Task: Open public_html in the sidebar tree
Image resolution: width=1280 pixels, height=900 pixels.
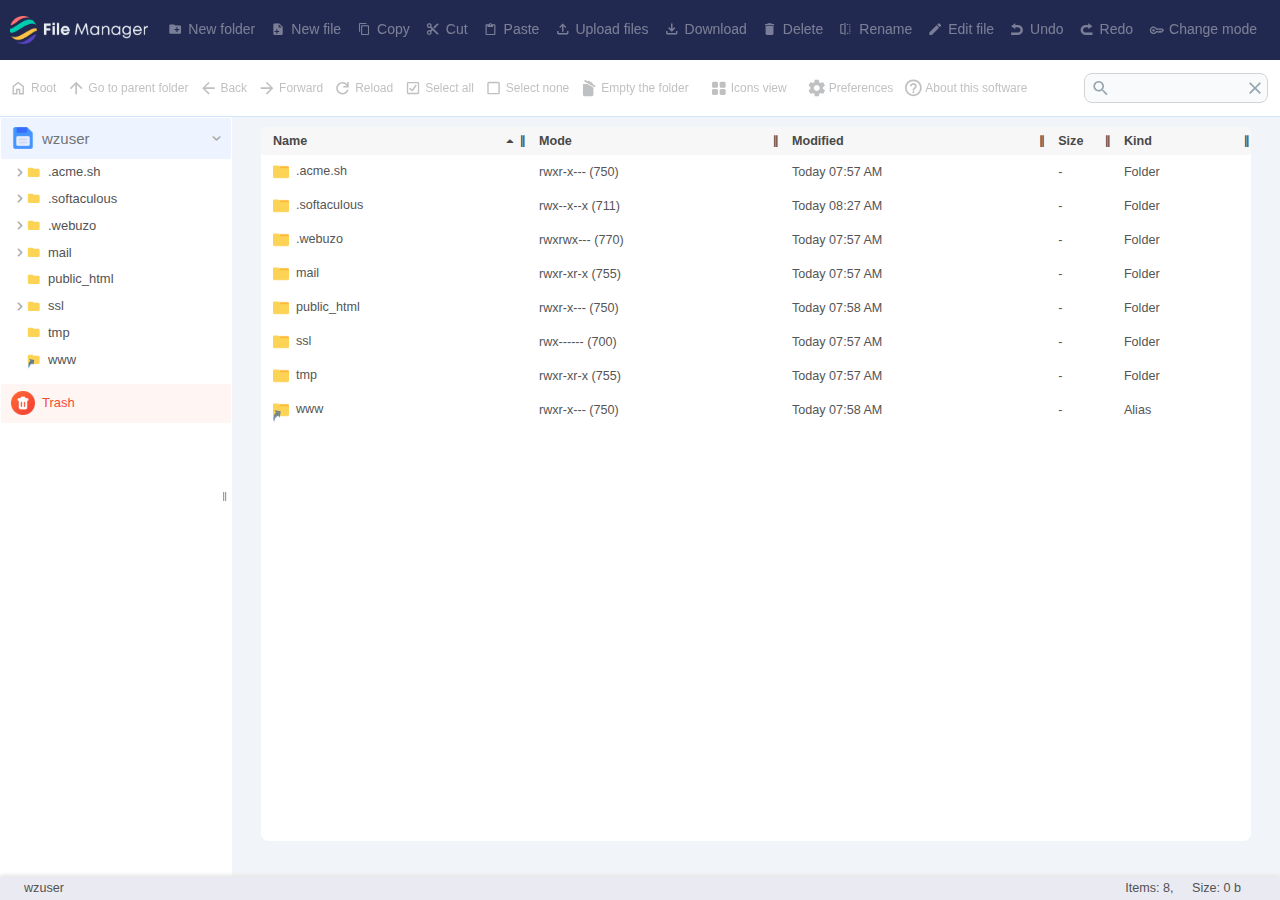Action: click(x=81, y=279)
